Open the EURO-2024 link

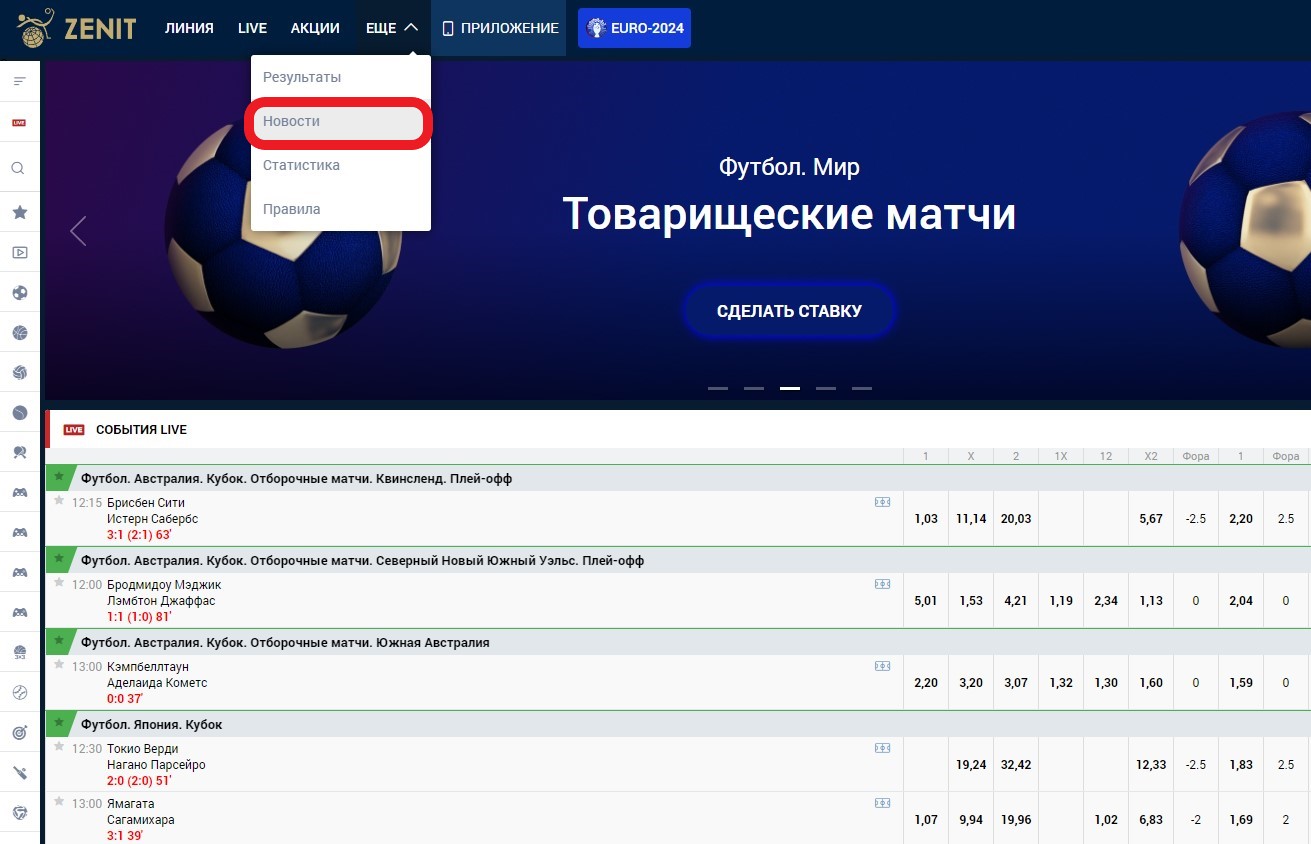(634, 27)
